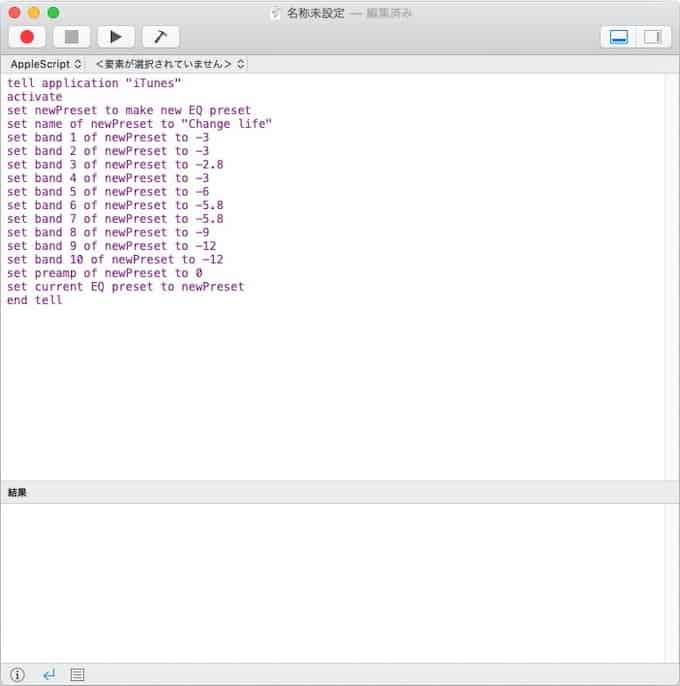
Task: Click the window title 名称未設定
Action: tap(315, 13)
